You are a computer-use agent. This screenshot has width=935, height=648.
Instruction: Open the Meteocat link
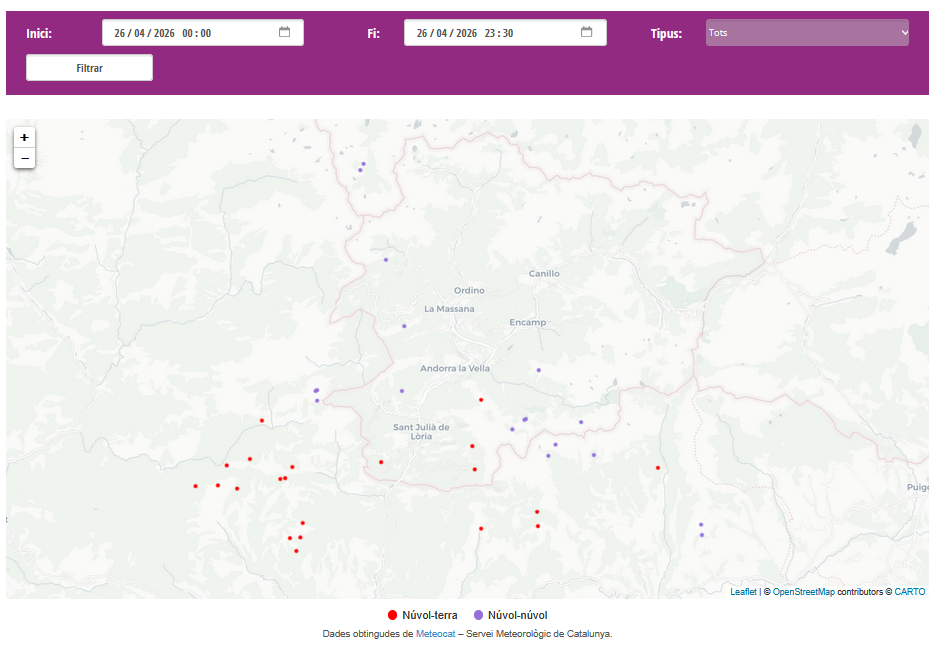[x=436, y=634]
